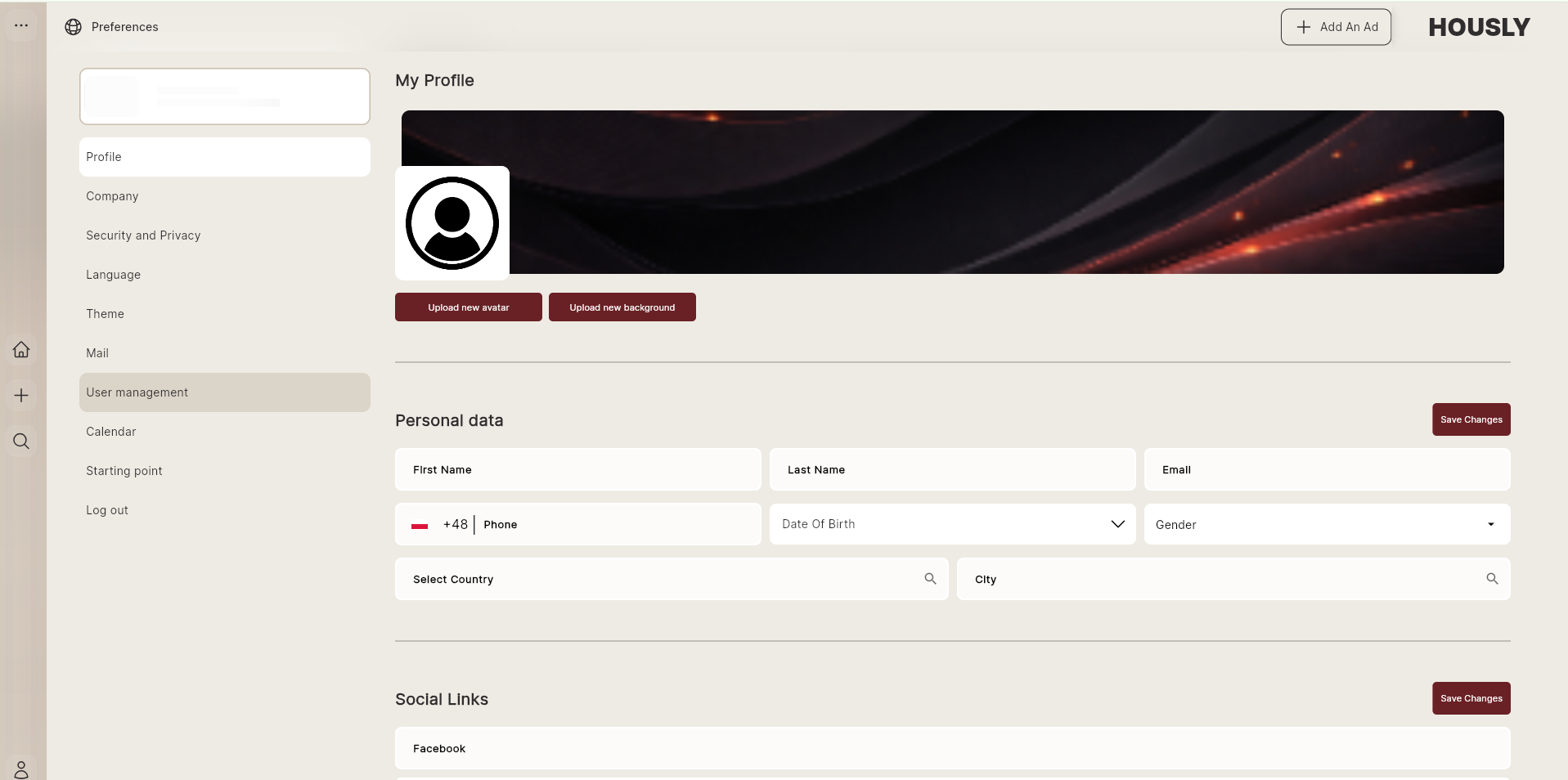
Task: Click the Add An Ad button
Action: (x=1336, y=27)
